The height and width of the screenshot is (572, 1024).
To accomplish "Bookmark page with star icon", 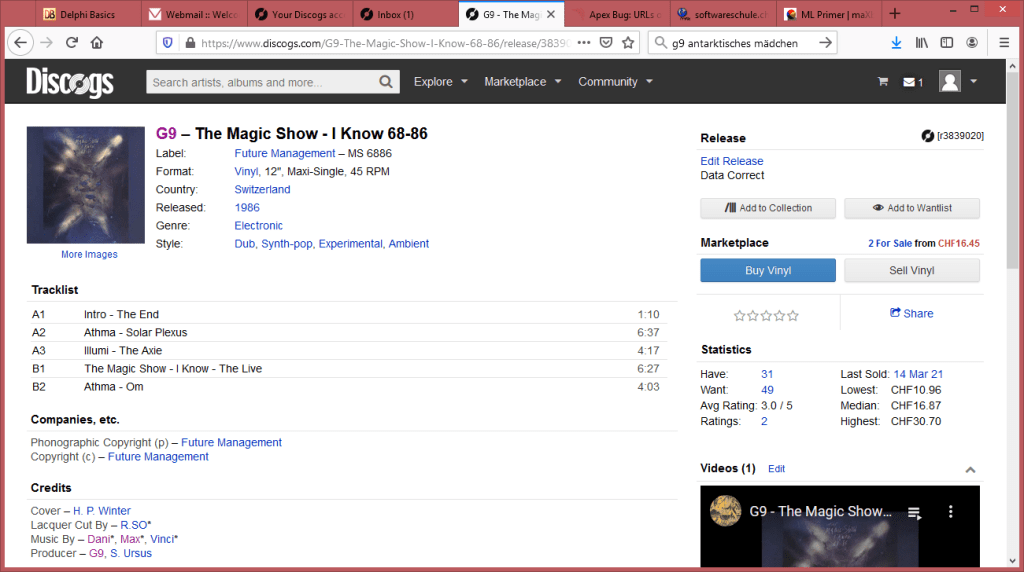I will [x=628, y=43].
